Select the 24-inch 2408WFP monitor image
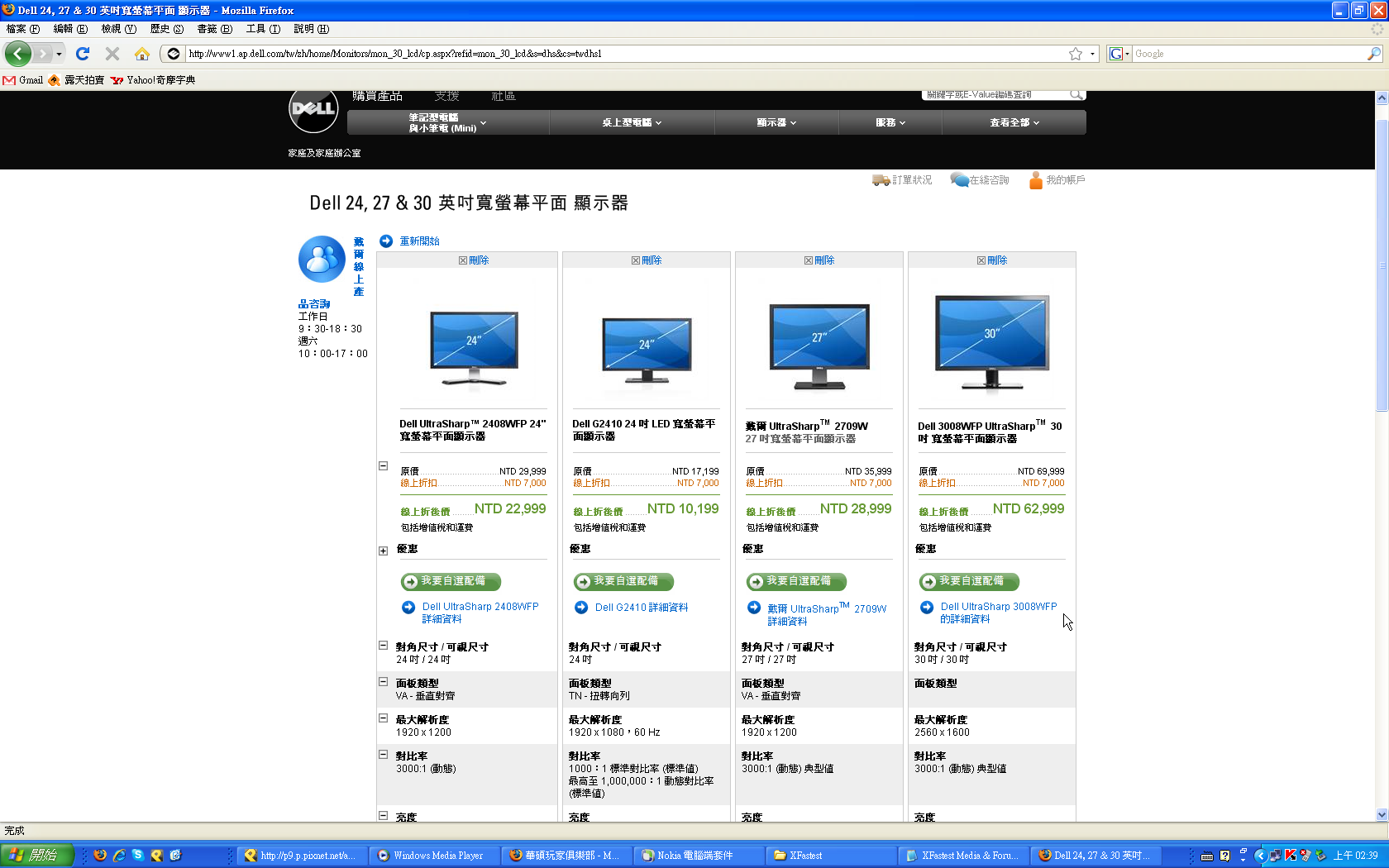The width and height of the screenshot is (1389, 868). [474, 348]
